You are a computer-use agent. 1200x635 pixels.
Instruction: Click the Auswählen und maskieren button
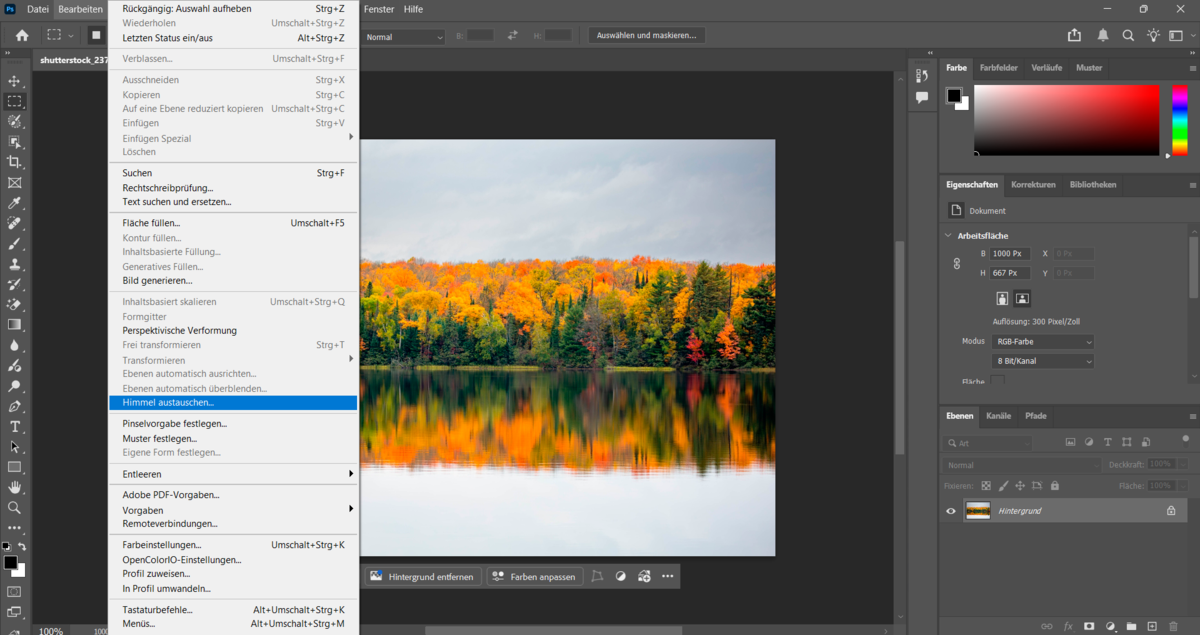point(648,34)
